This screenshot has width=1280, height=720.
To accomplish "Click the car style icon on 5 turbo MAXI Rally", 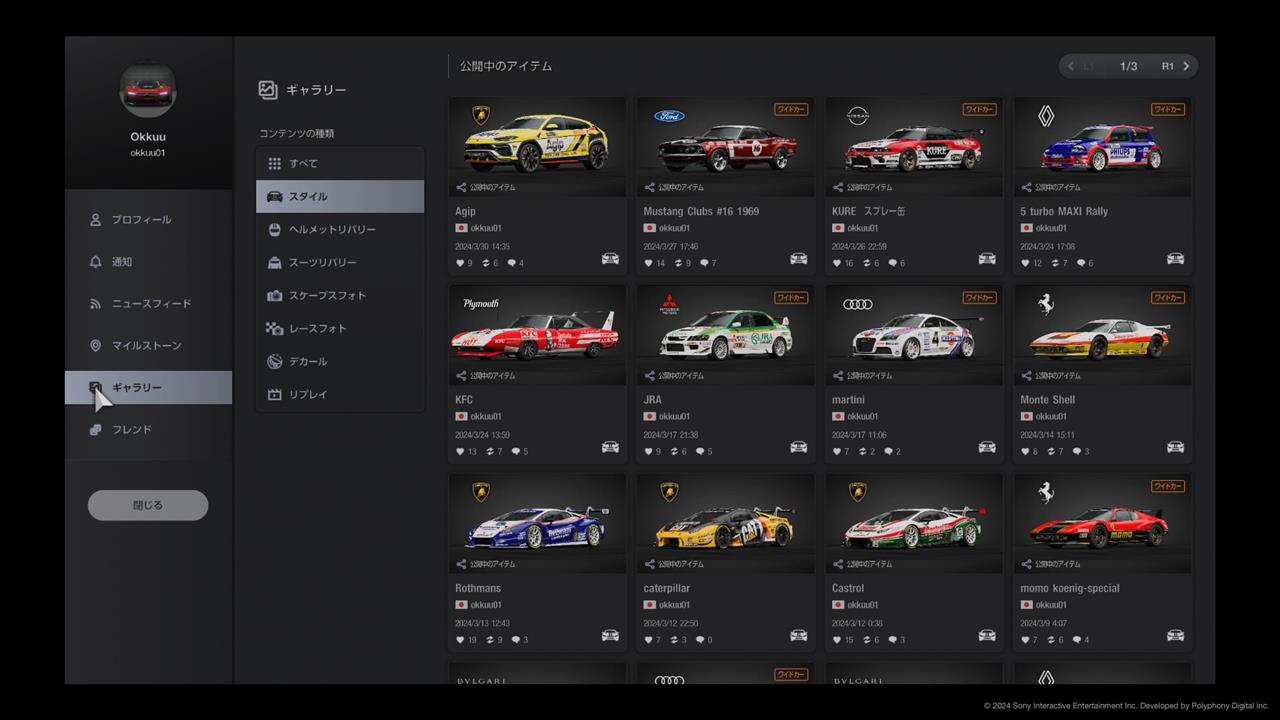I will coord(1175,259).
